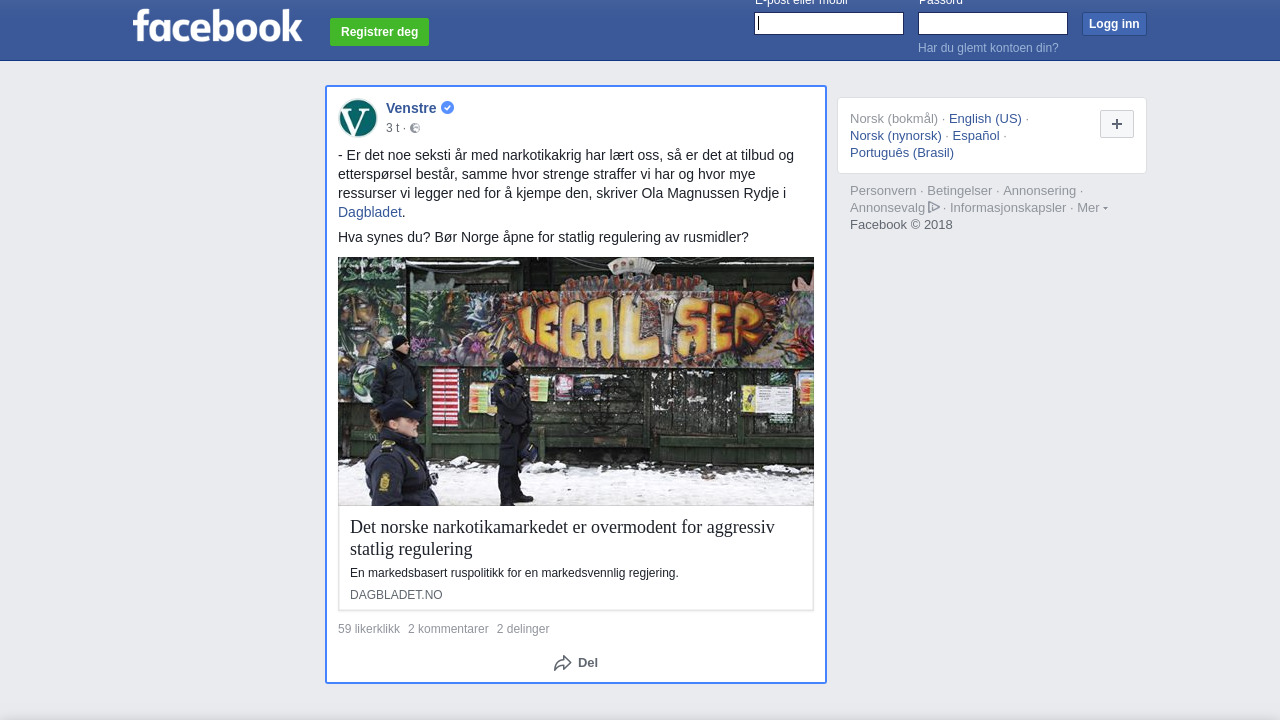This screenshot has height=720, width=1280.
Task: Click the Logg inn button
Action: click(1114, 24)
